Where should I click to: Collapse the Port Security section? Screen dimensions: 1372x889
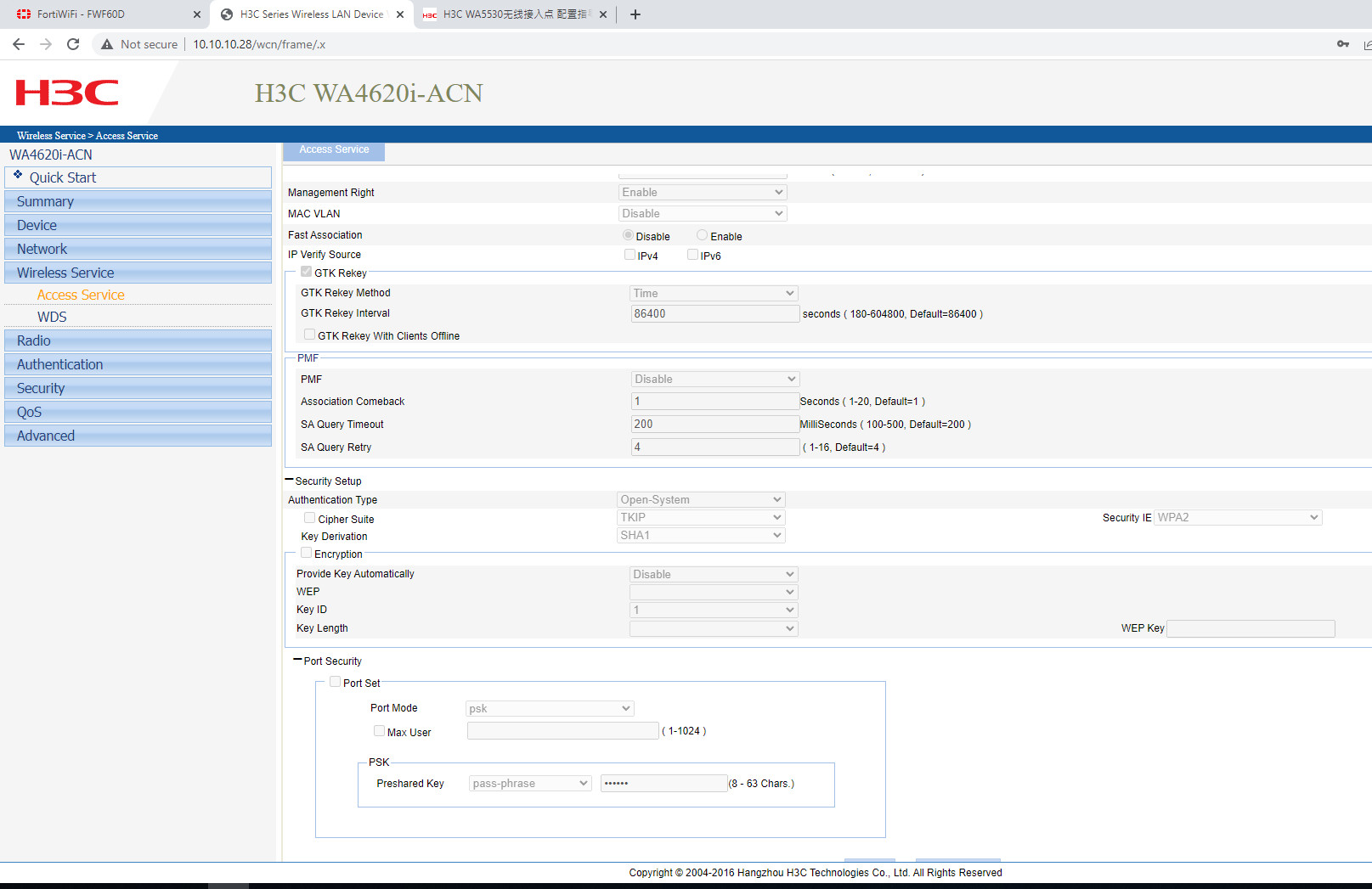tap(297, 660)
